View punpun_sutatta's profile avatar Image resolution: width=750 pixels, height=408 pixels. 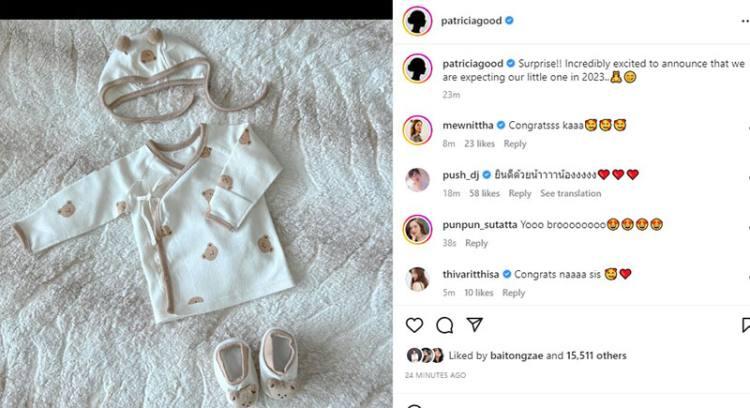[x=417, y=229]
